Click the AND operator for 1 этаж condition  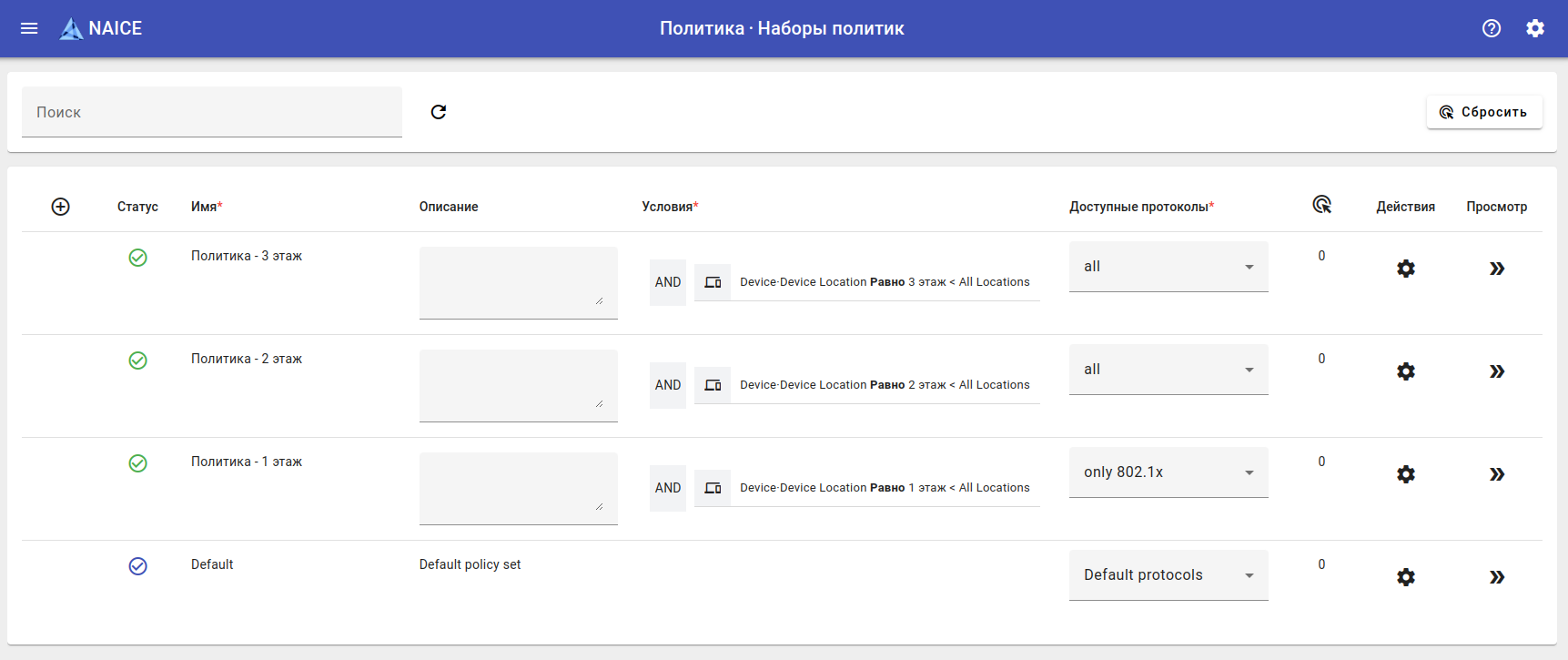(668, 488)
